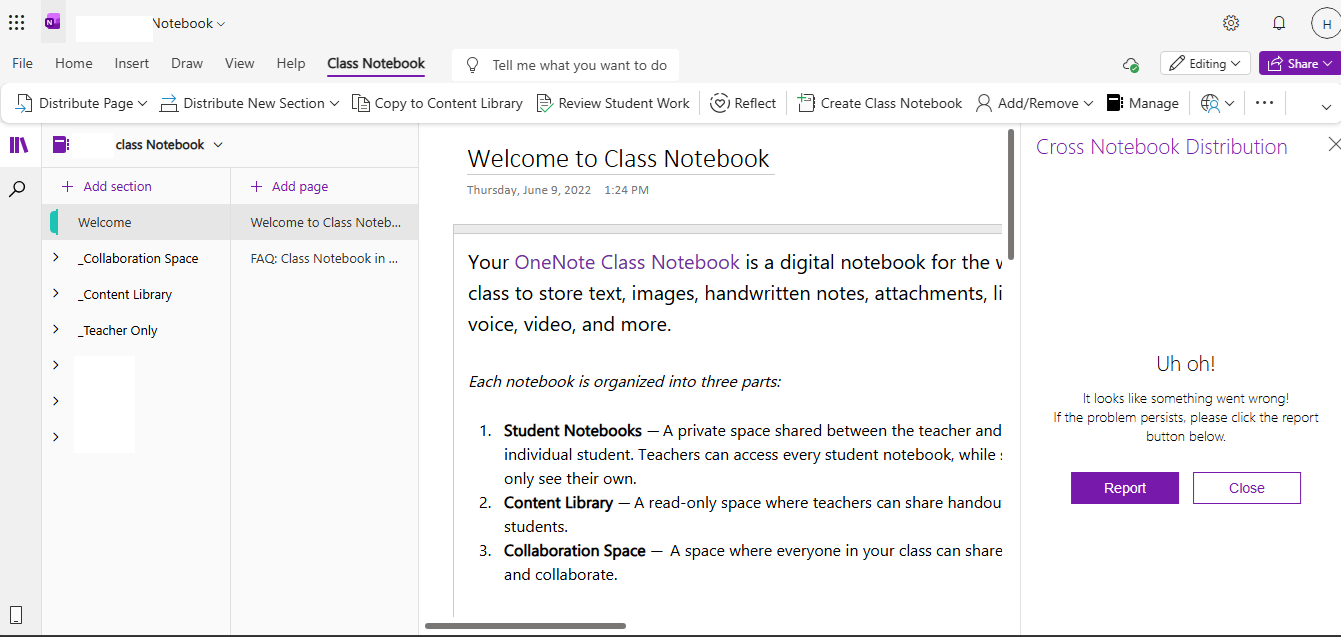Expand the _Teacher Only section group

[x=56, y=330]
